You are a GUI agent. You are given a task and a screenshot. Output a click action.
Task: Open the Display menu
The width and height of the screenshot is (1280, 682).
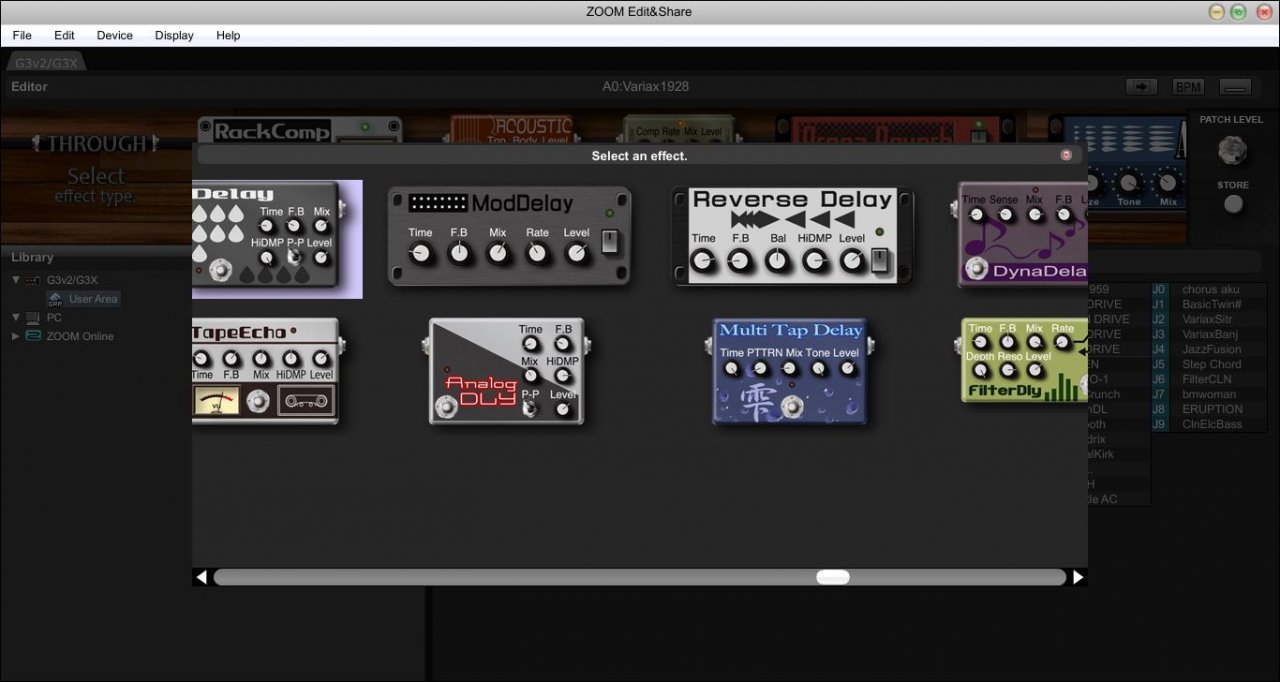tap(174, 35)
